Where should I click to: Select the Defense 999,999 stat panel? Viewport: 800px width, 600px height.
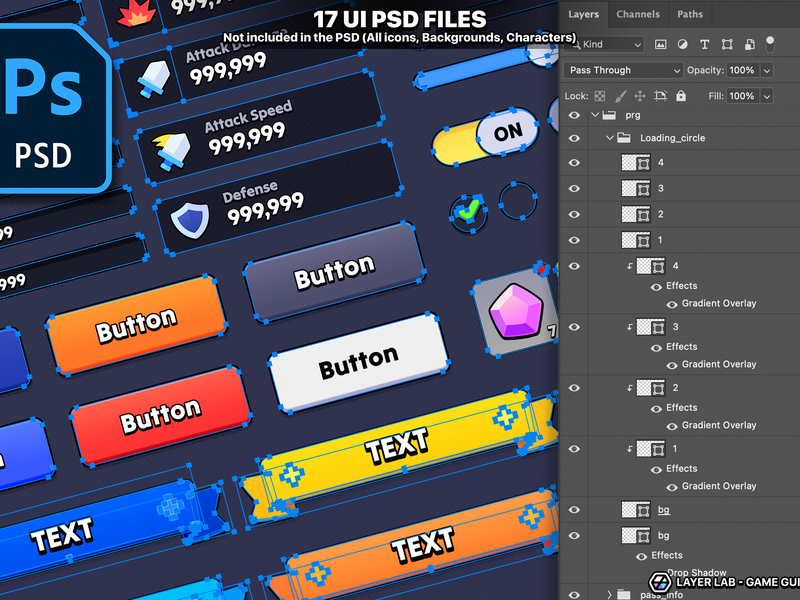279,198
